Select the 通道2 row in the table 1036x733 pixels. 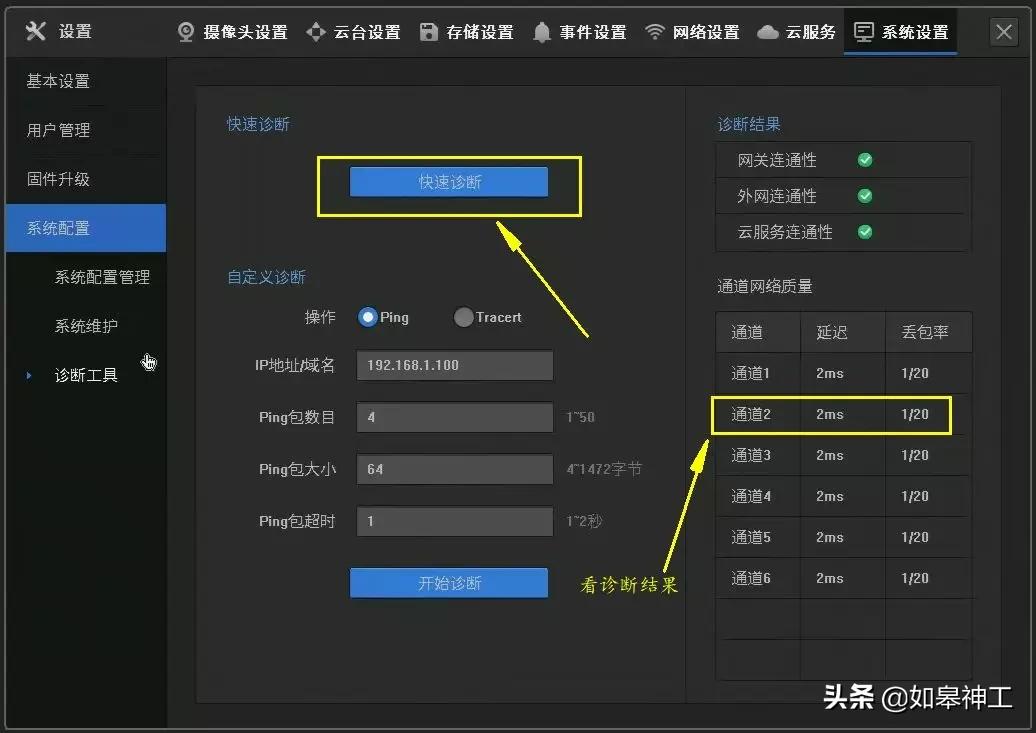point(830,414)
